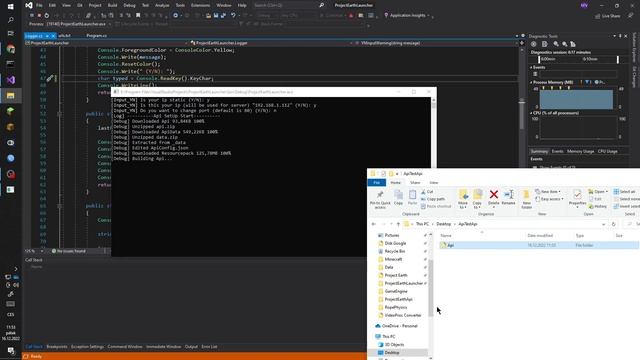The height and width of the screenshot is (360, 640).
Task: Click Save All icon in Visual Studio toolbar
Action: coord(223,16)
